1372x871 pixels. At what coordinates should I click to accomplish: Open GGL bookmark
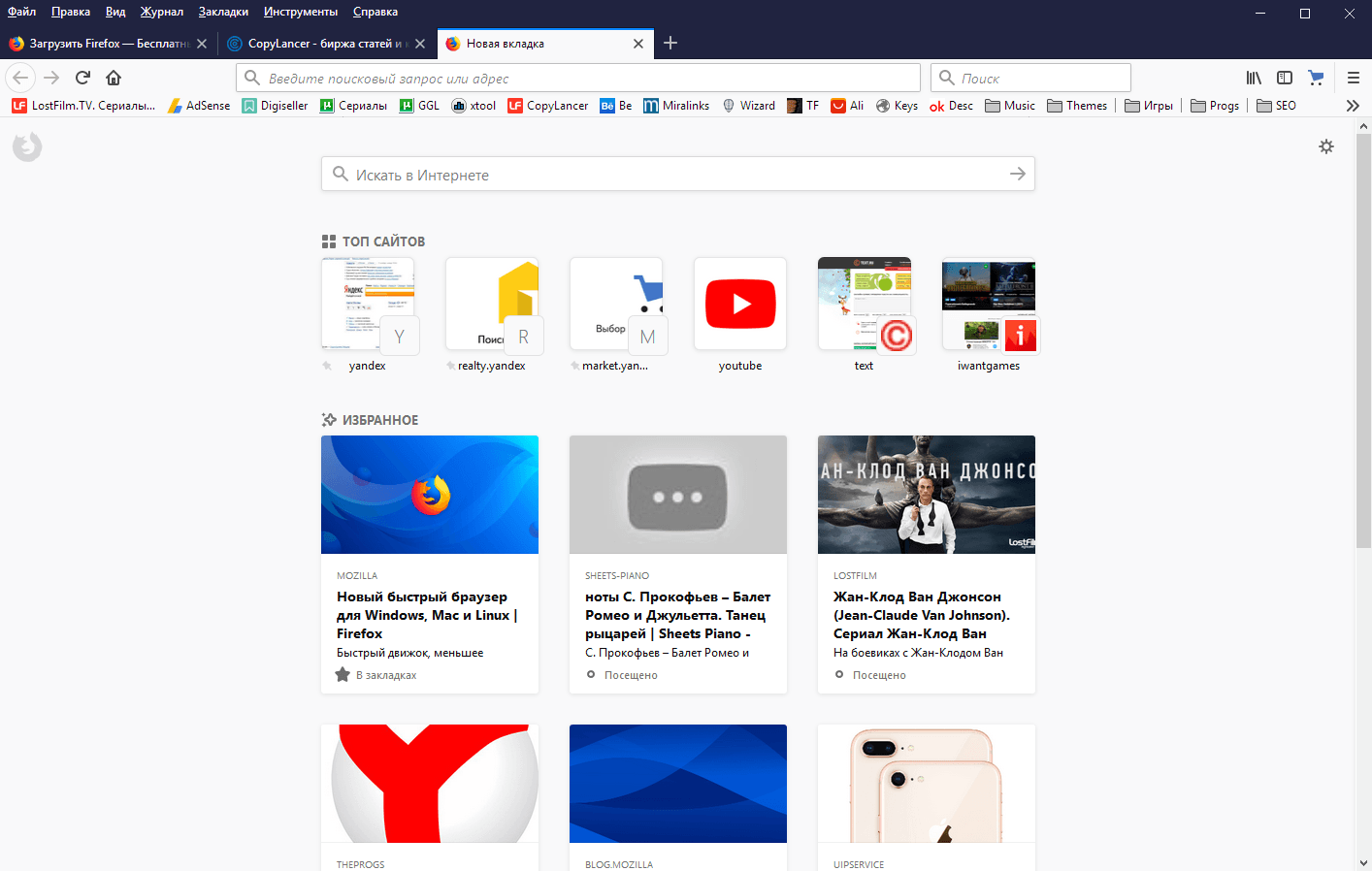[419, 106]
